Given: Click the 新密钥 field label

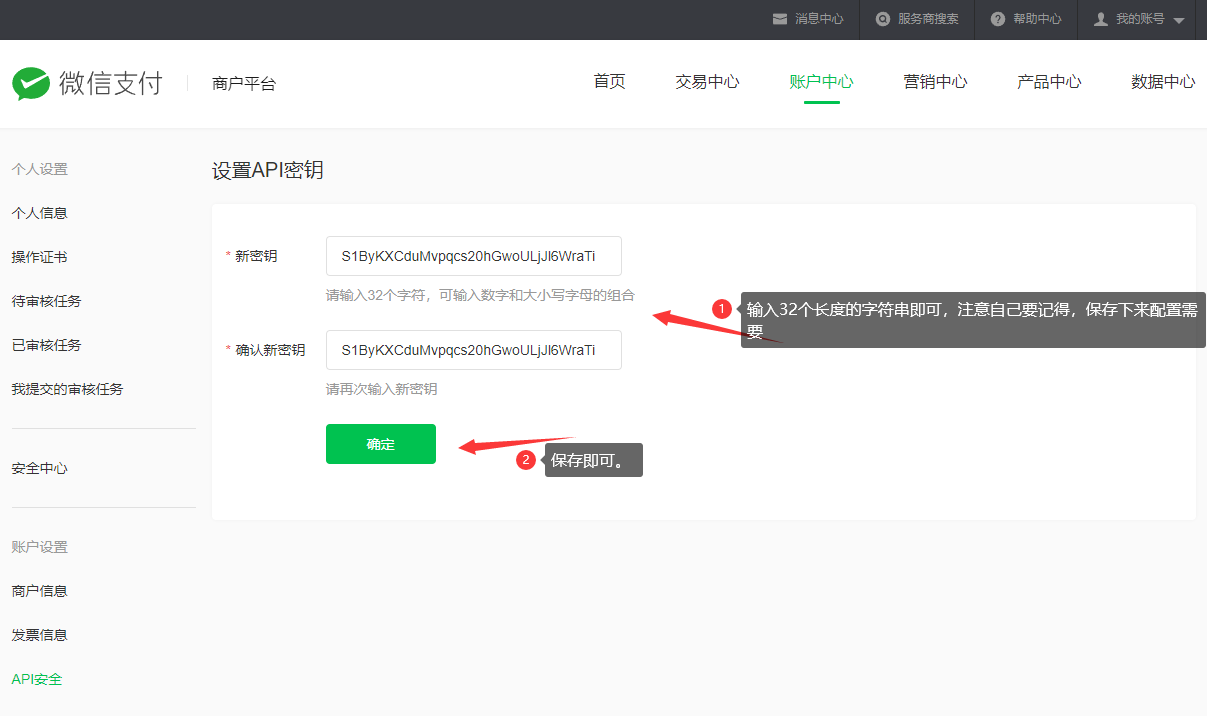Looking at the screenshot, I should (x=256, y=256).
